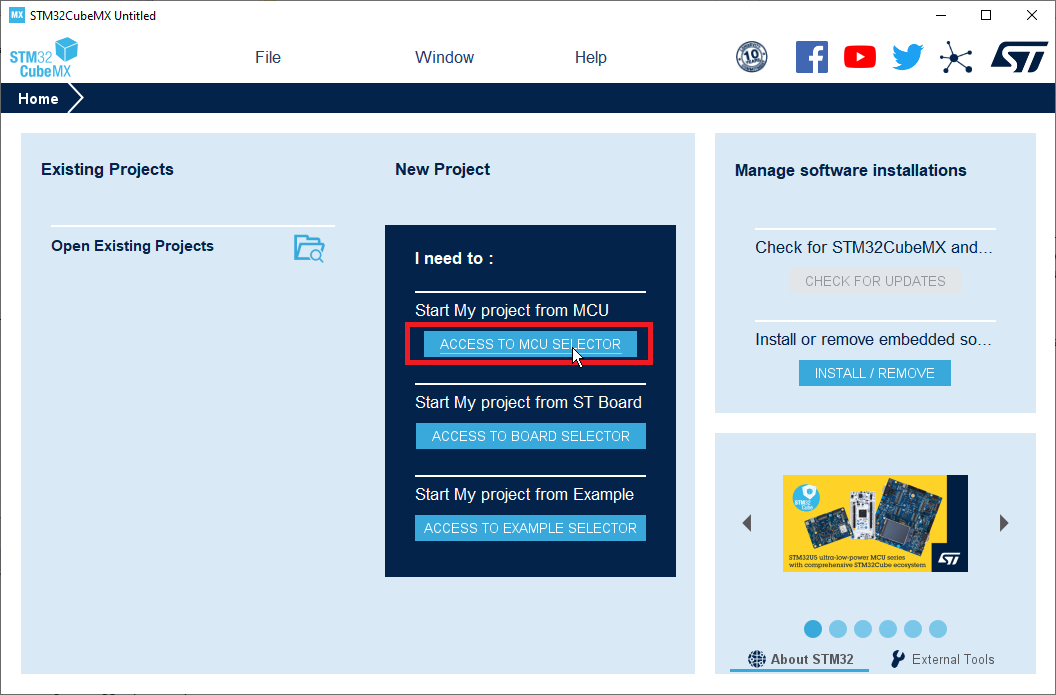Click the About STM32 globe icon

[757, 659]
